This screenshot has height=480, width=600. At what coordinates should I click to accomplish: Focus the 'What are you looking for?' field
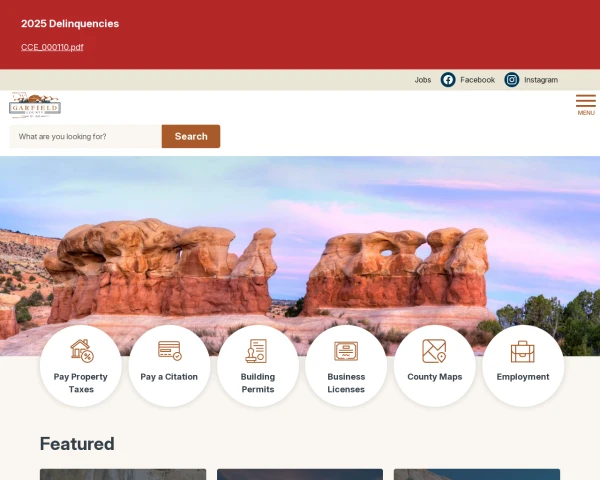click(86, 136)
